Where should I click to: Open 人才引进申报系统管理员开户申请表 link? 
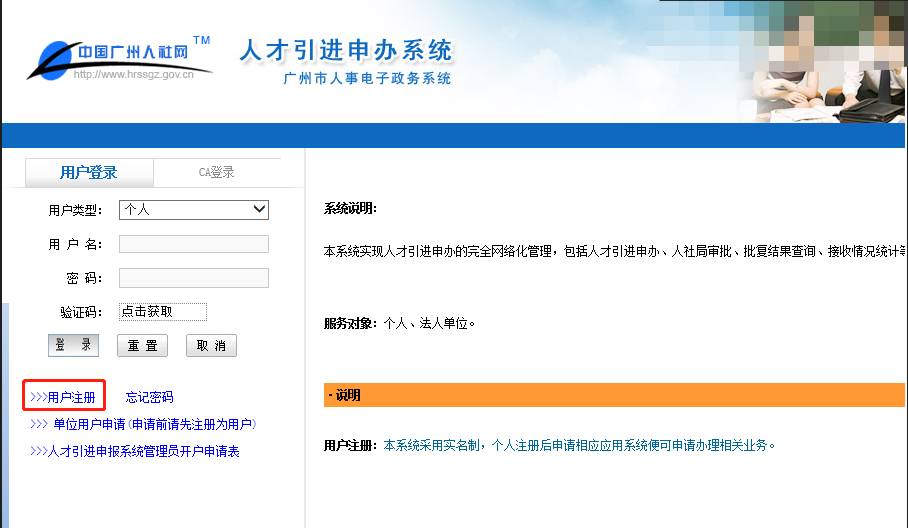[135, 451]
